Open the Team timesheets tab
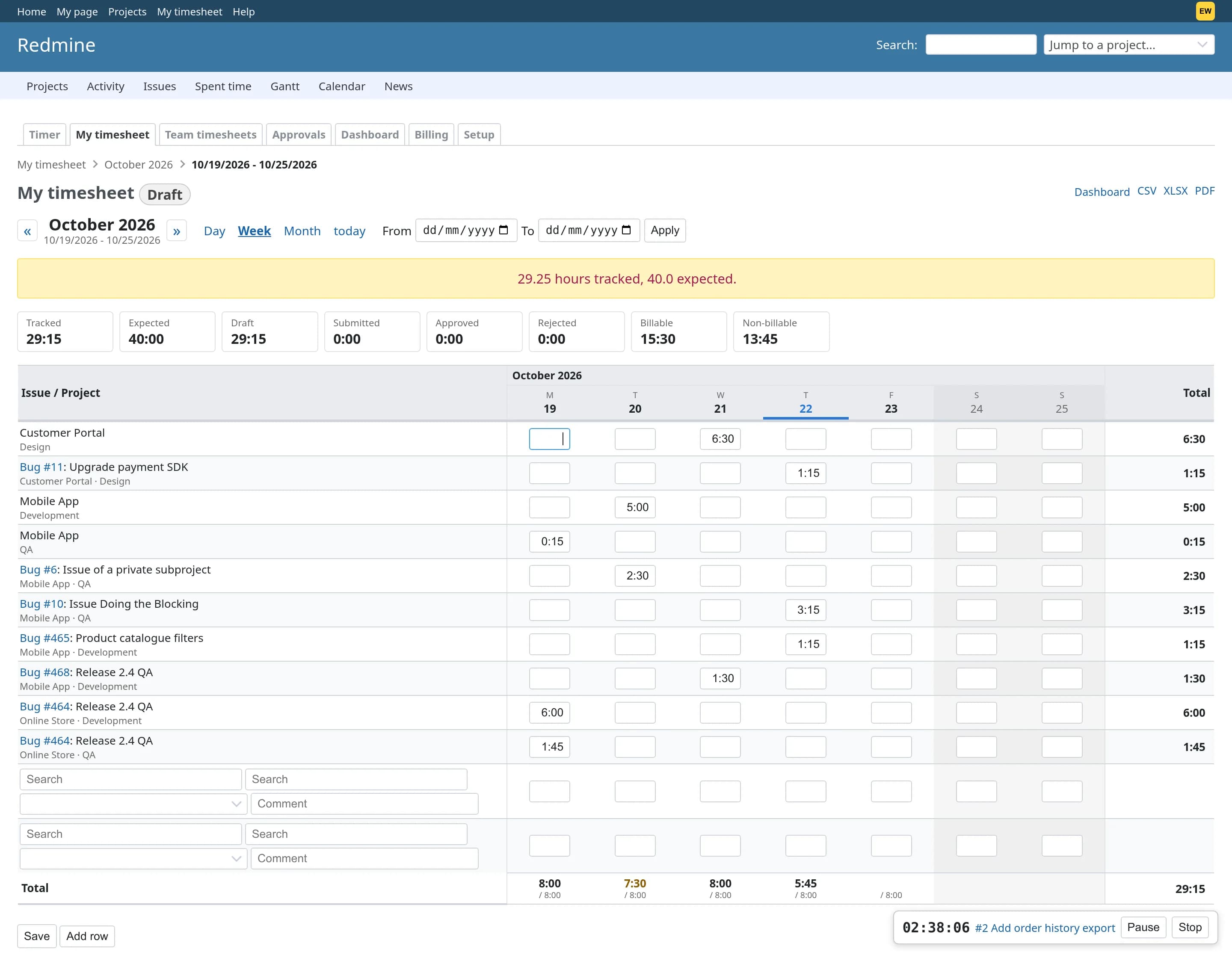Screen dimensions: 1232x958 click(210, 134)
